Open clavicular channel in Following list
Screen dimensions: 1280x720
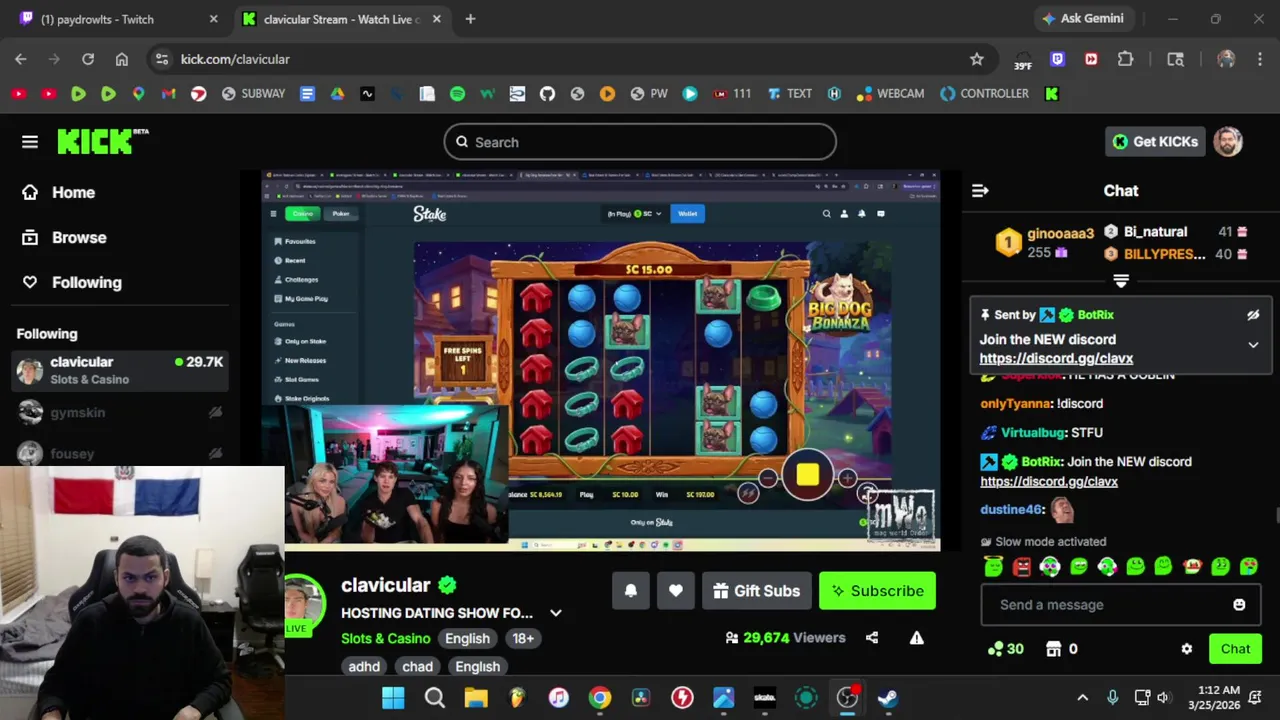coord(120,371)
